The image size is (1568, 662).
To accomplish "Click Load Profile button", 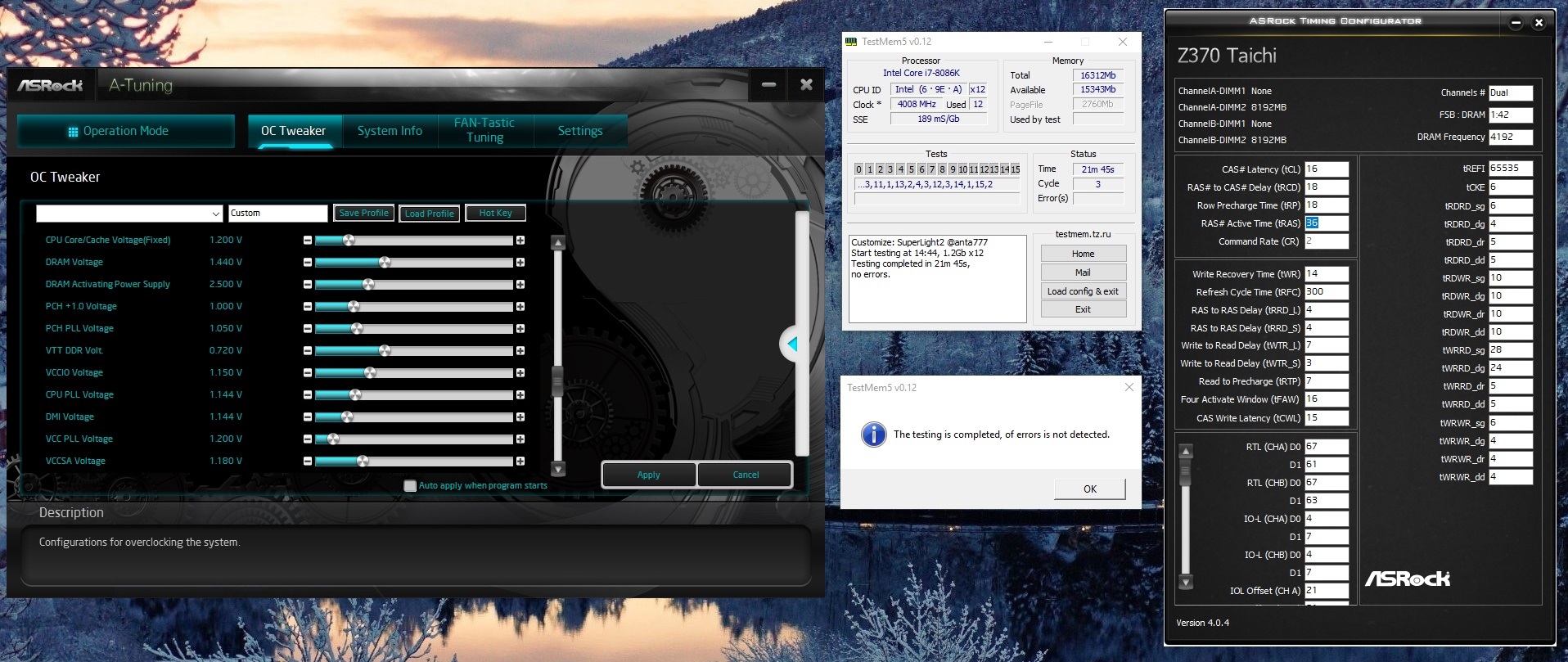I will (x=430, y=214).
